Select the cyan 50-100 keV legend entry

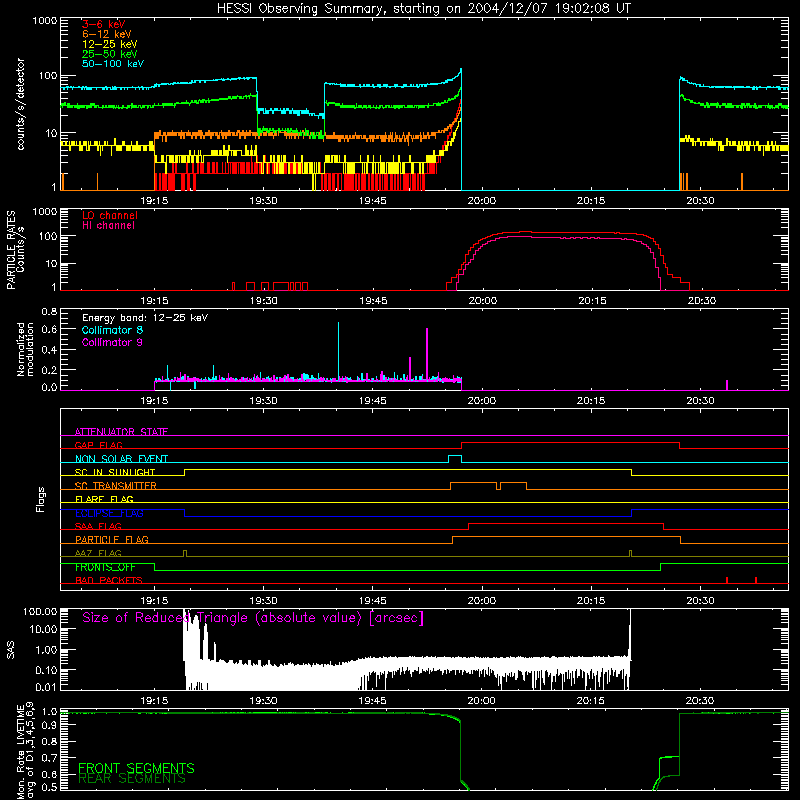(113, 64)
